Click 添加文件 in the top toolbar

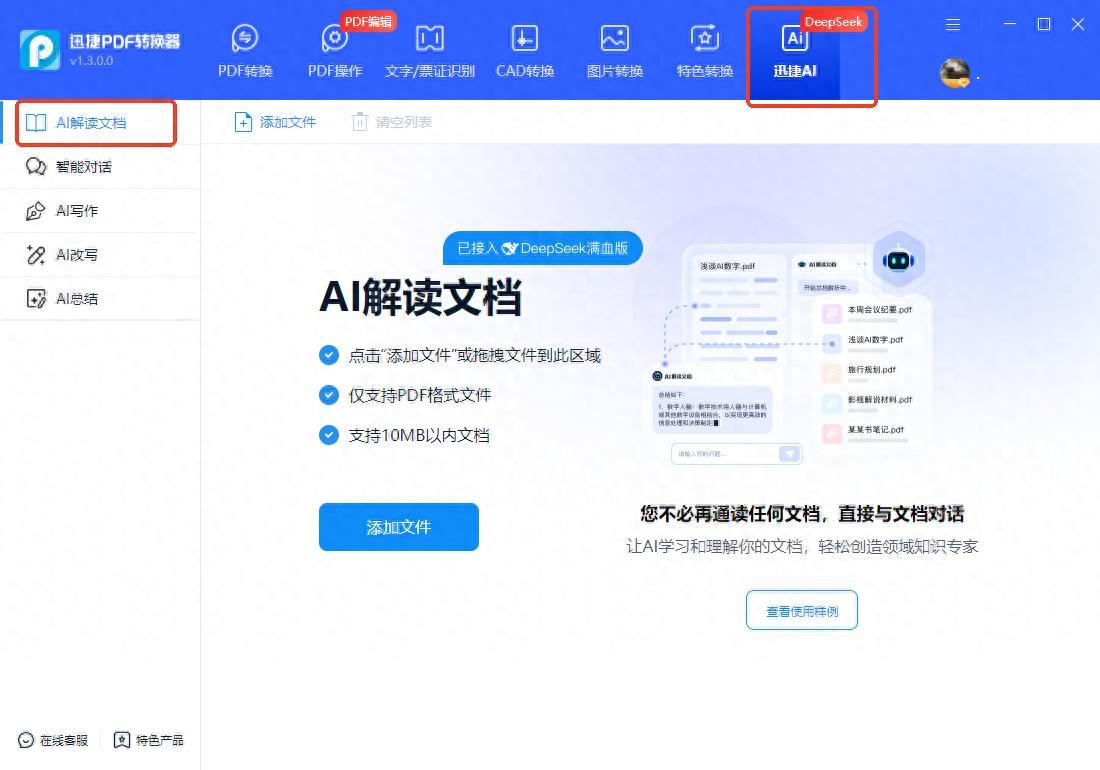pyautogui.click(x=275, y=122)
